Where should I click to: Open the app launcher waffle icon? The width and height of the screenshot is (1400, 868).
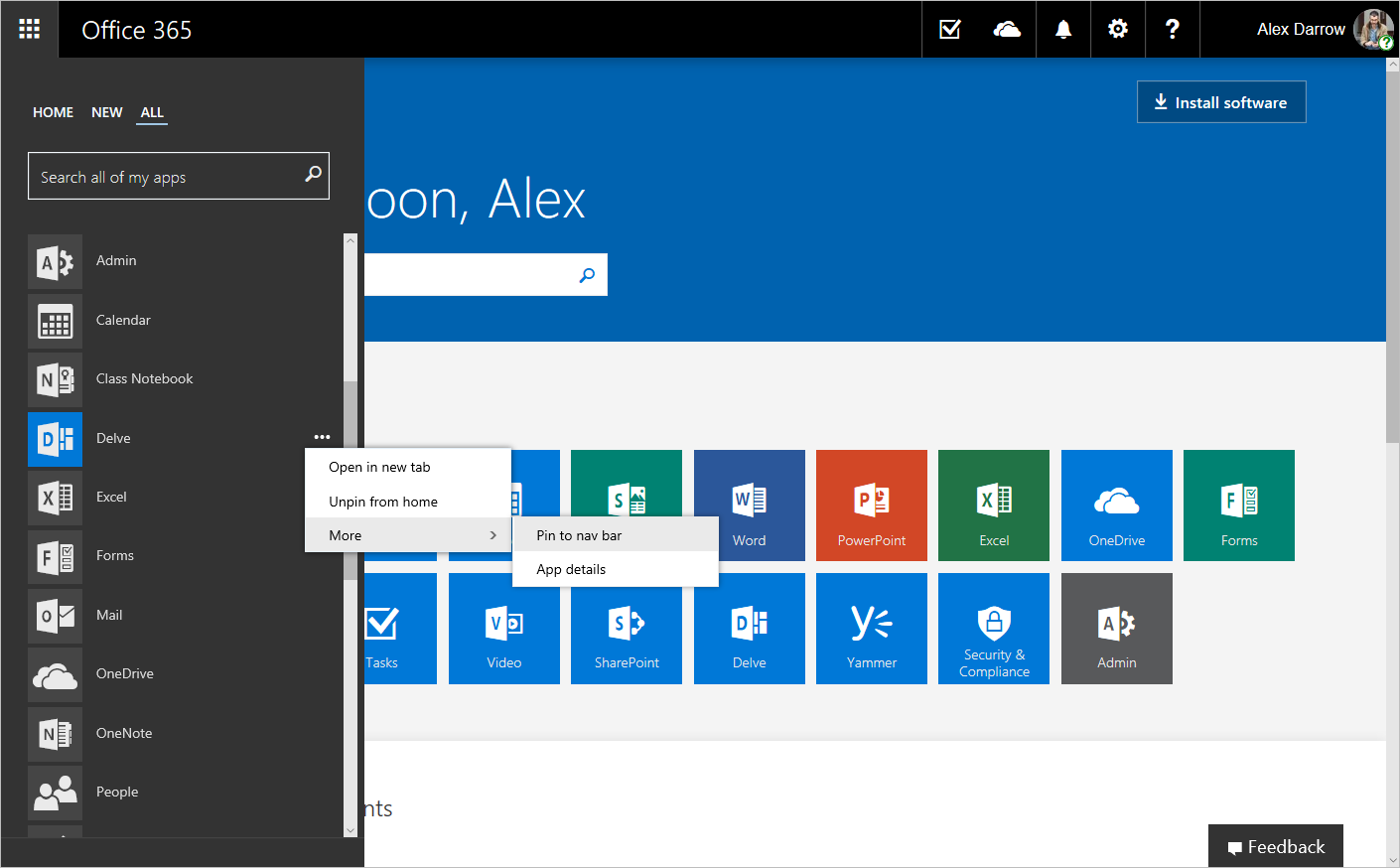30,29
